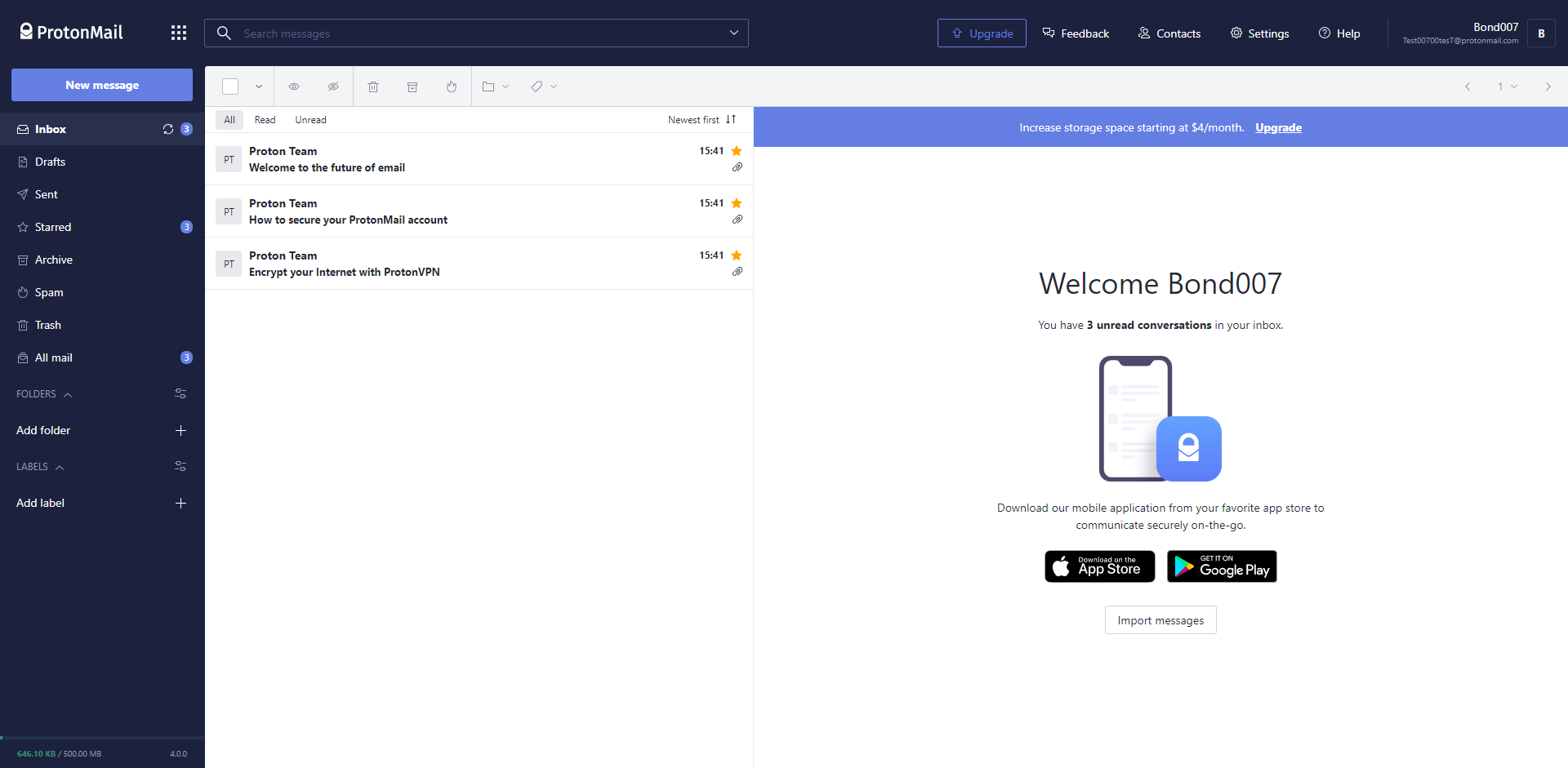Focus the Search messages field
Image resolution: width=1568 pixels, height=768 pixels.
click(x=476, y=33)
